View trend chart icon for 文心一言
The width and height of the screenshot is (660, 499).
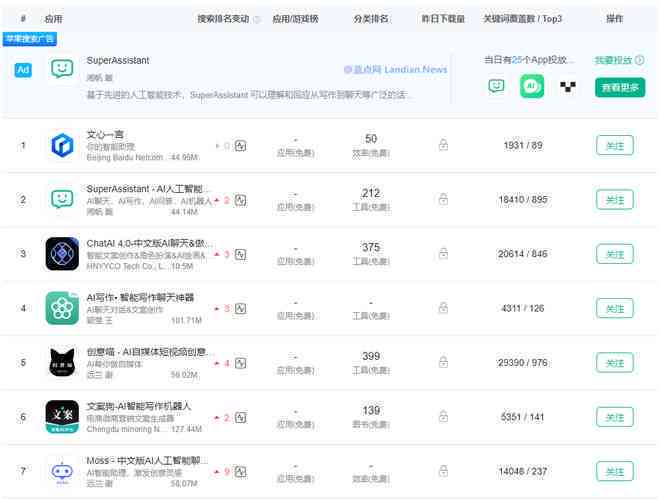click(x=240, y=146)
